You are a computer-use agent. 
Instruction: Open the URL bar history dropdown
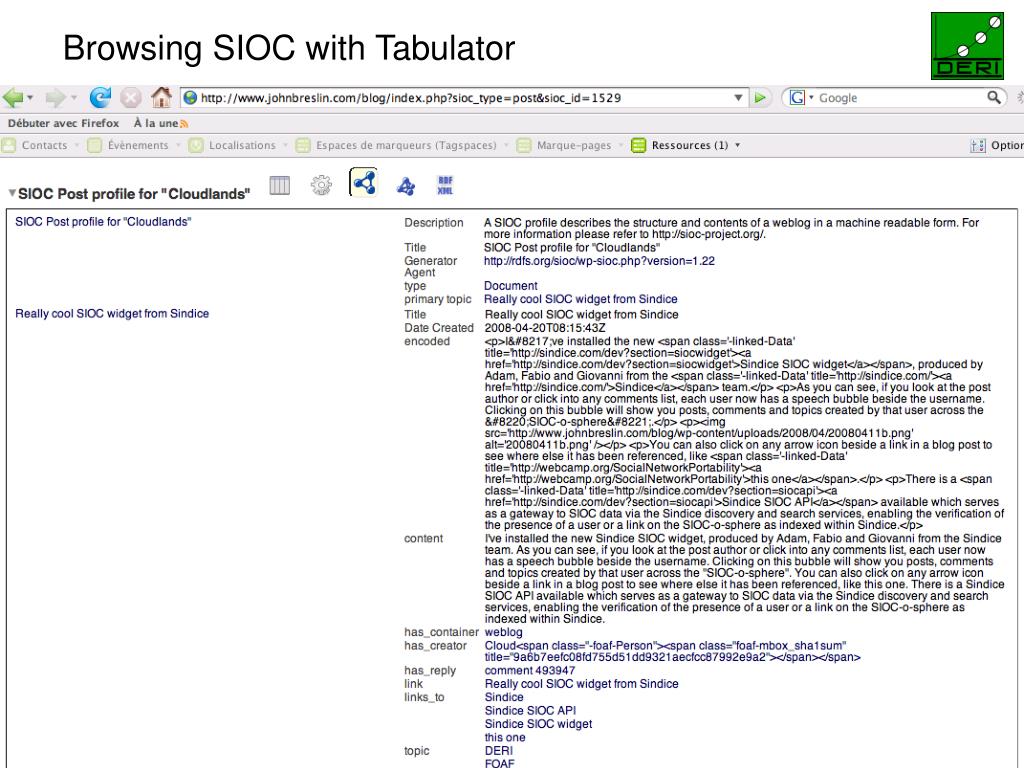point(738,98)
